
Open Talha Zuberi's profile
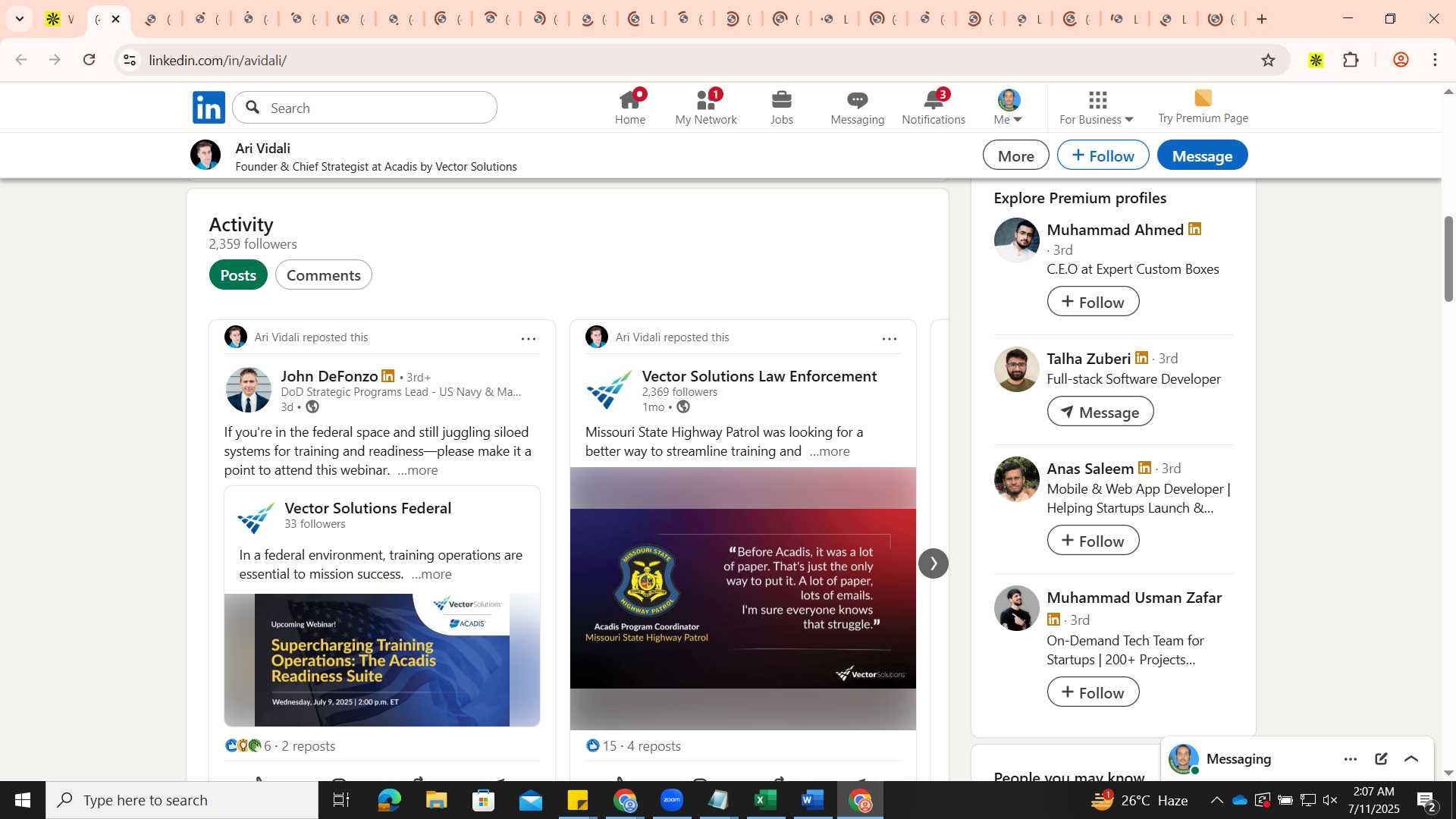coord(1088,359)
